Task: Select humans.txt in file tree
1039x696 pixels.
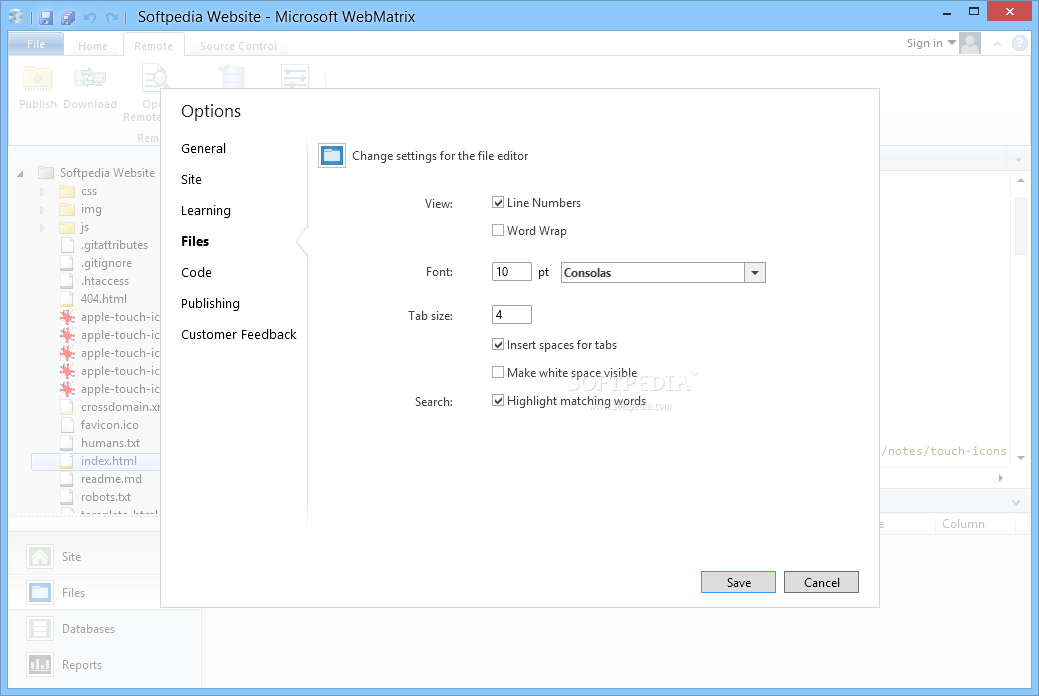Action: (110, 443)
